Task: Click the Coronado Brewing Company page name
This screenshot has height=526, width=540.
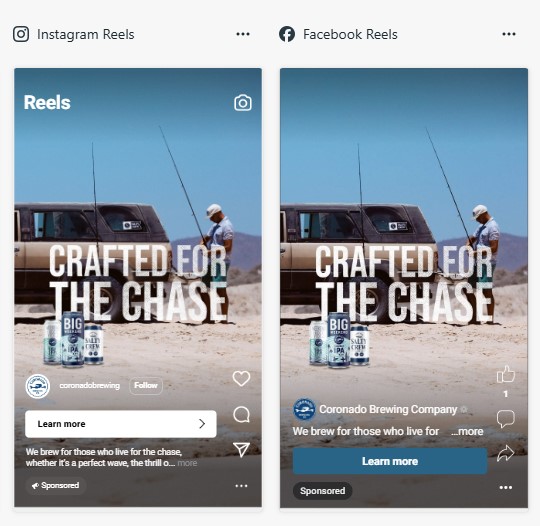Action: pos(388,409)
